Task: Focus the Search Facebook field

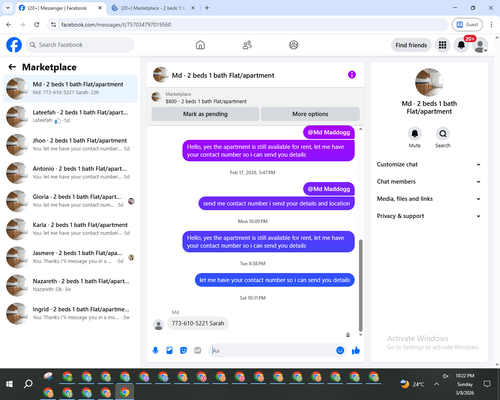Action: click(x=80, y=45)
